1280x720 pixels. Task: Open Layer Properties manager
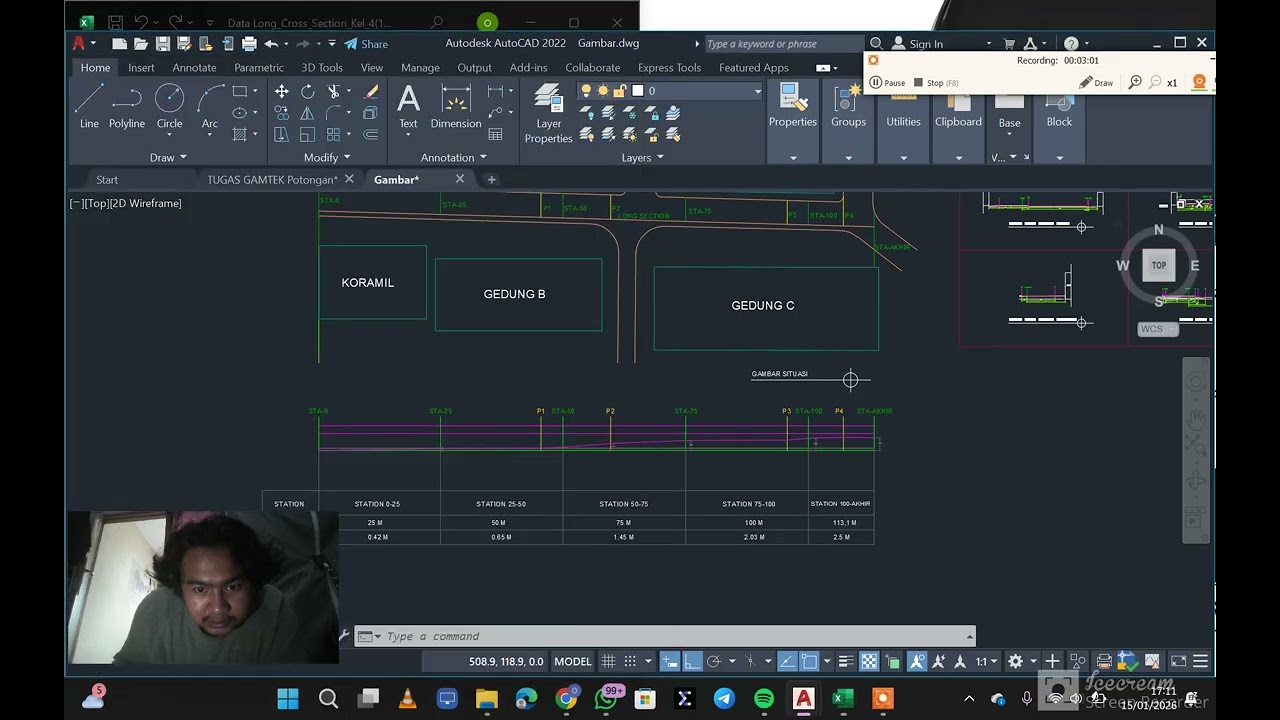(x=548, y=113)
